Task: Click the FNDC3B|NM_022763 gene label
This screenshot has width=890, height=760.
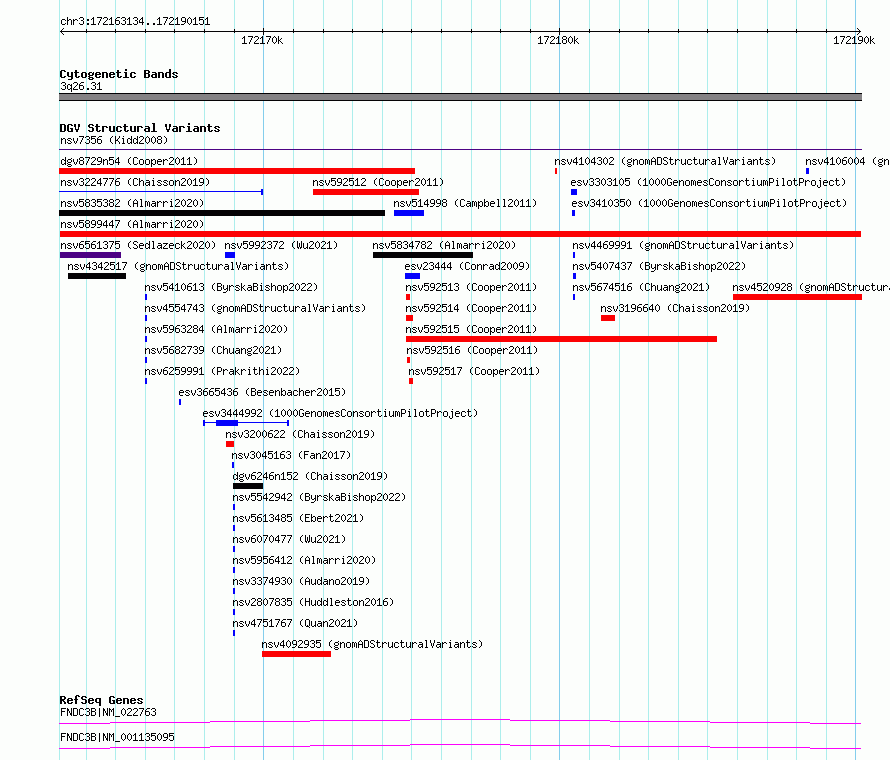Action: [108, 712]
